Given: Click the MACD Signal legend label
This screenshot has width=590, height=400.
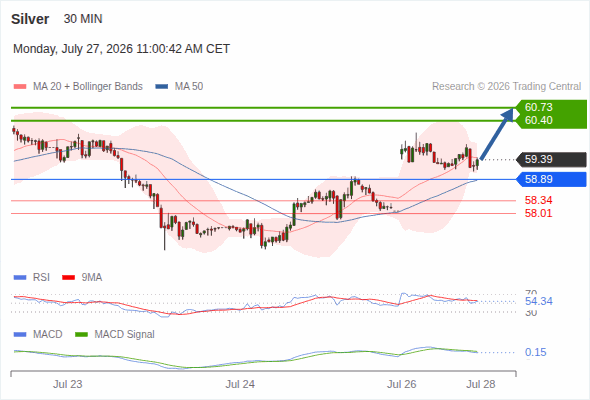Looking at the screenshot, I should pos(124,335).
